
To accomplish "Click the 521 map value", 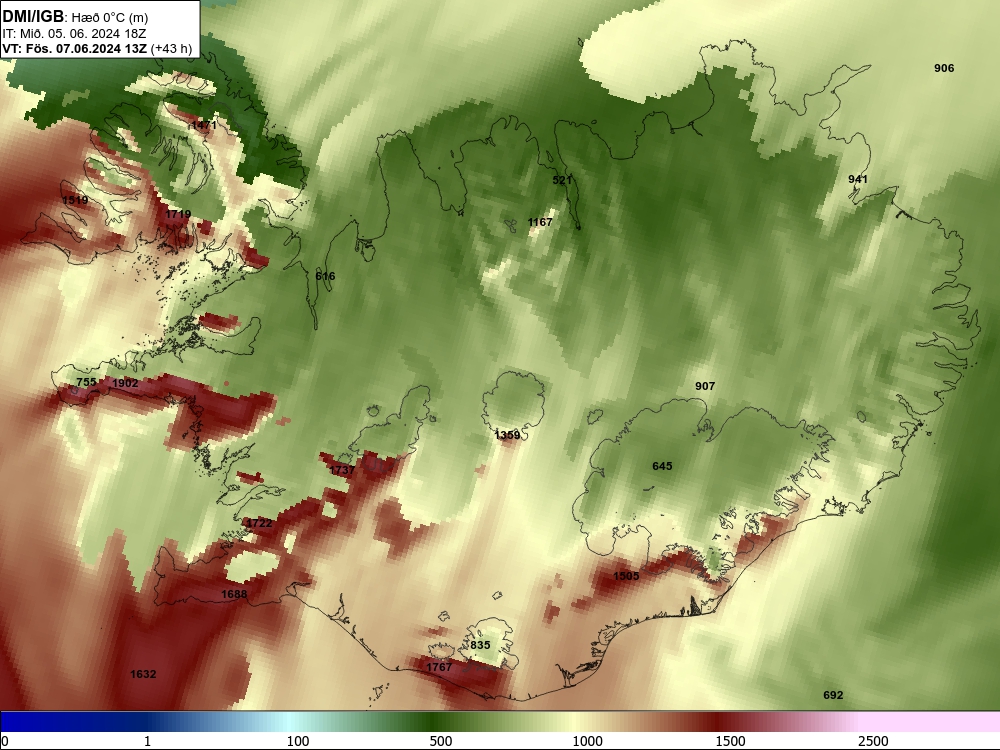I will click(562, 180).
